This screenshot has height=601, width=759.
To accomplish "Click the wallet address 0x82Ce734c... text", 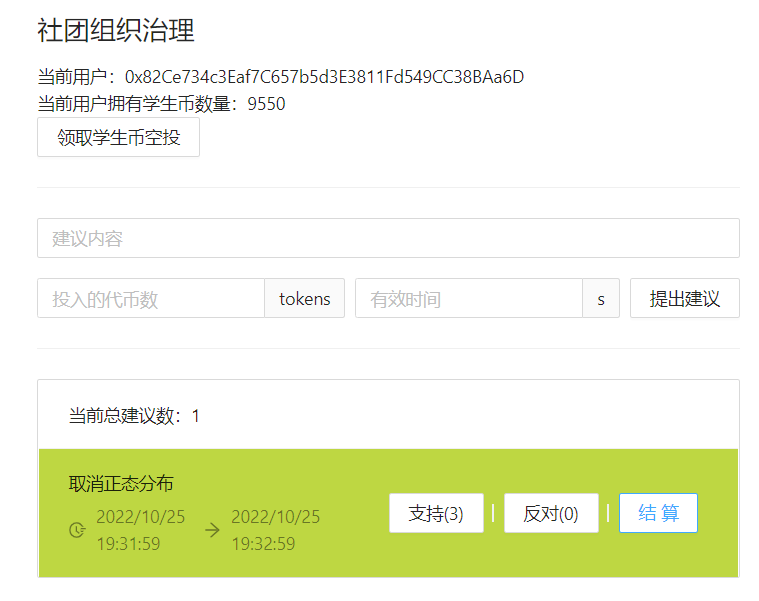I will pos(324,77).
